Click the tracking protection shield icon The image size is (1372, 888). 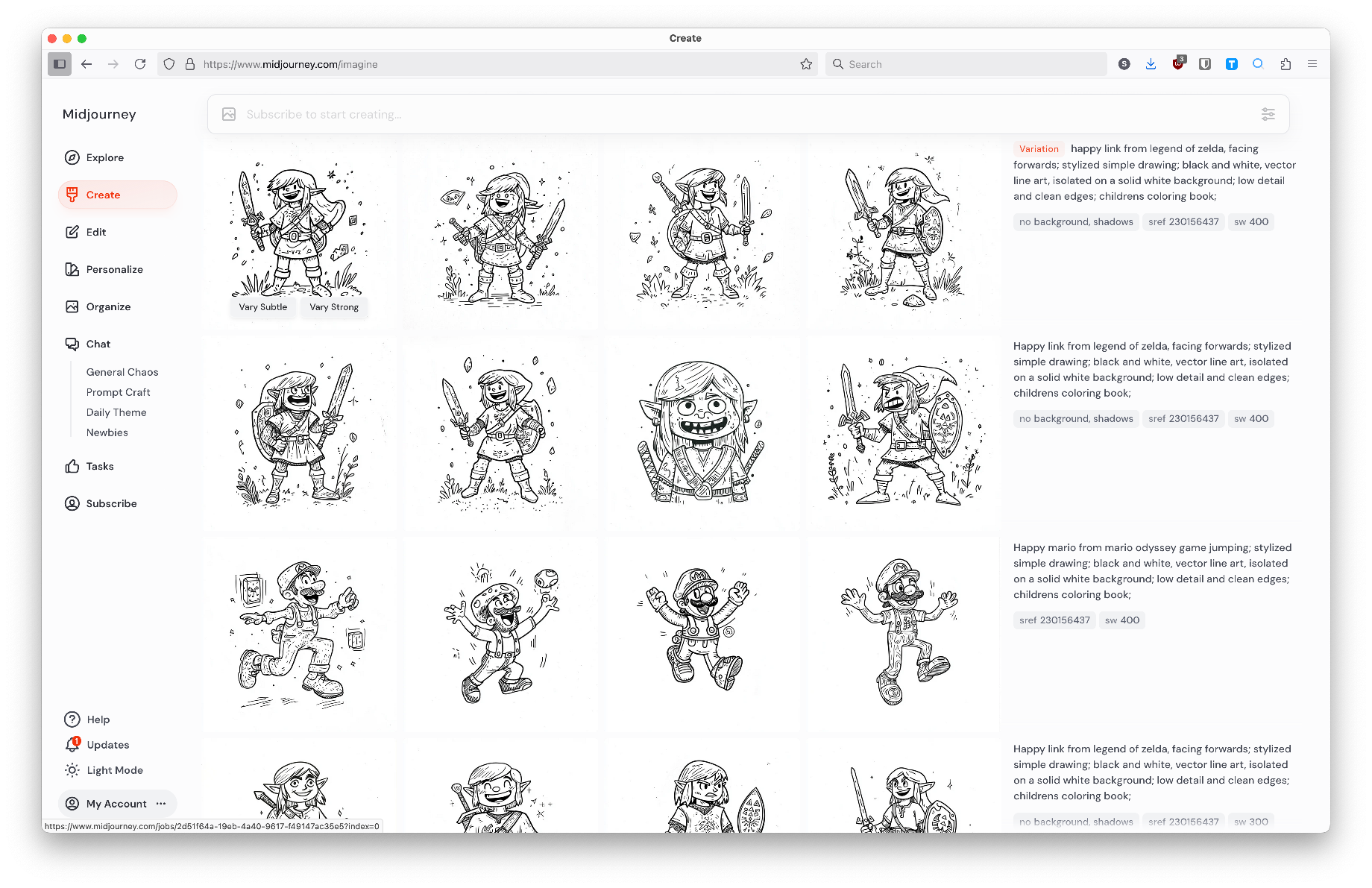point(169,64)
